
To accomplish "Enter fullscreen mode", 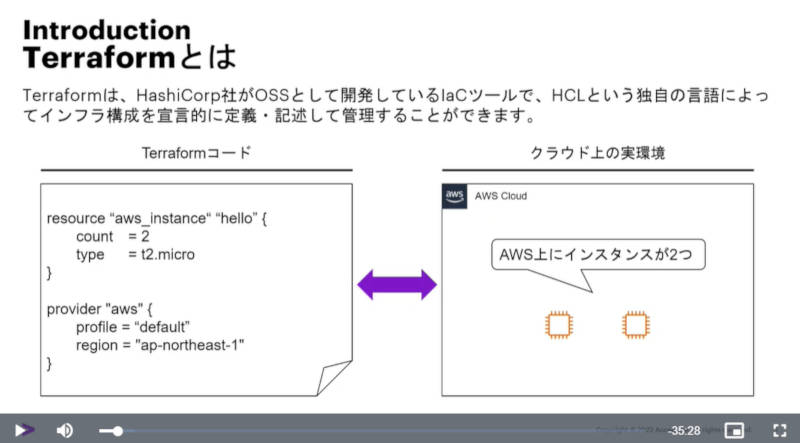I will click(x=779, y=431).
